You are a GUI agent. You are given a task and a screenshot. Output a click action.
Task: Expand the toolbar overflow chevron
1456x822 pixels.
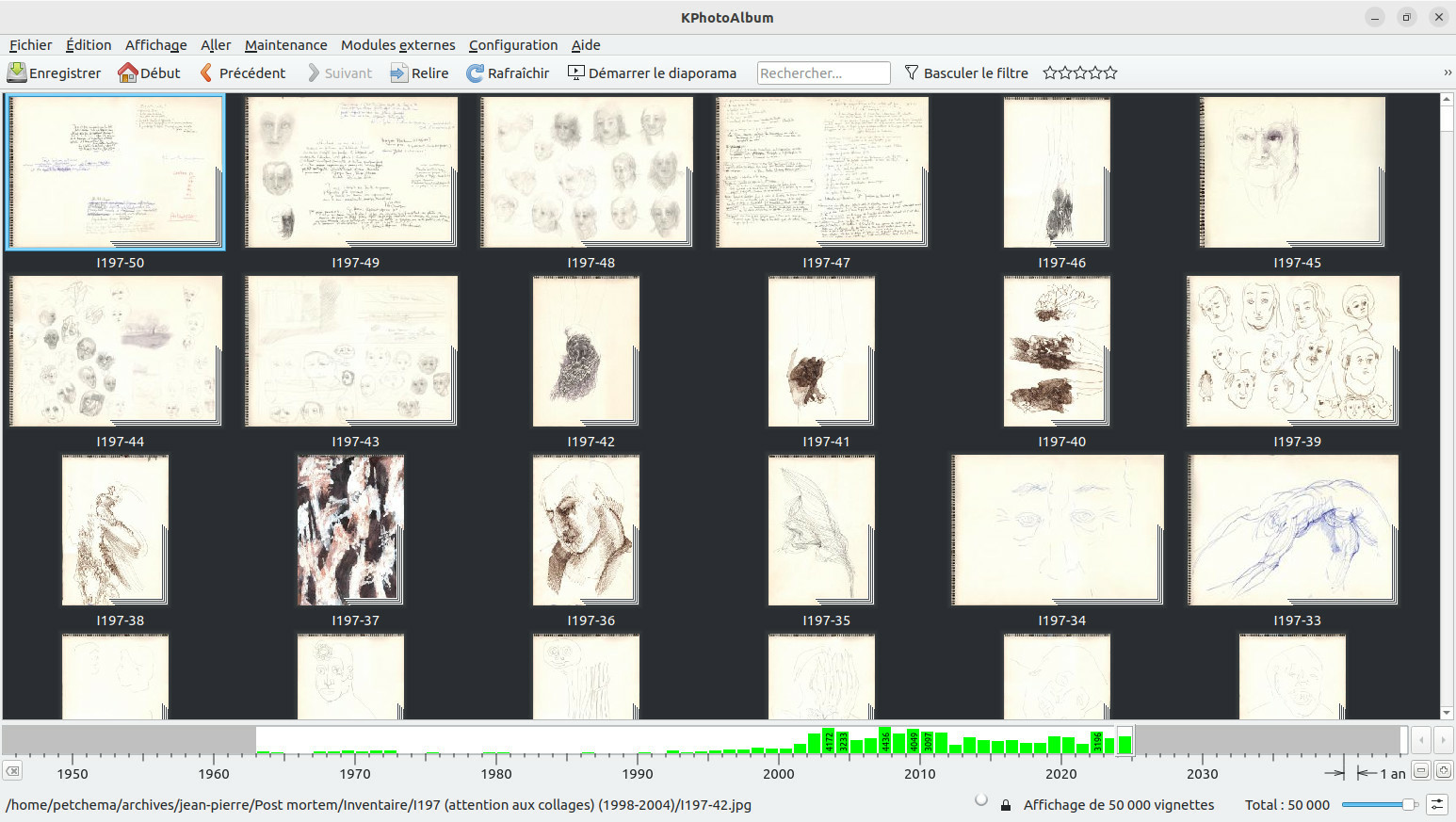click(x=1447, y=73)
